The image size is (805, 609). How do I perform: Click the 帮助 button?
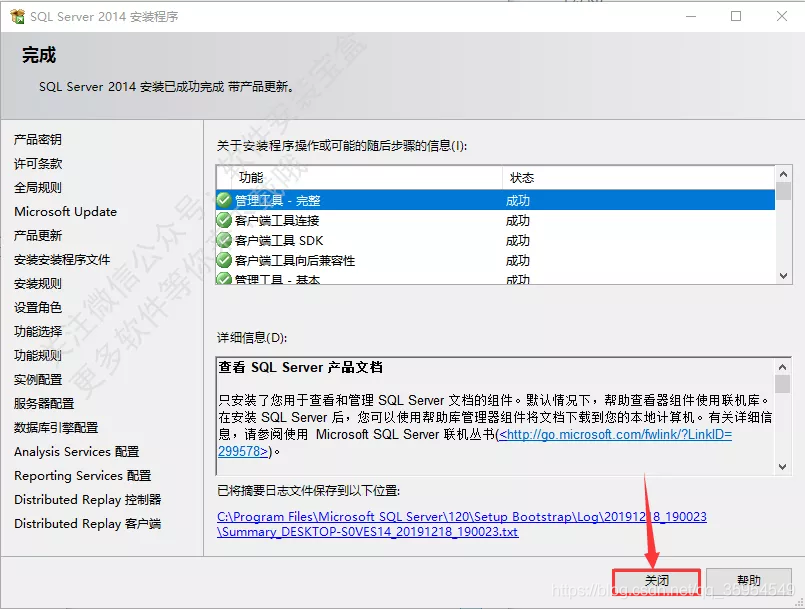[x=749, y=581]
